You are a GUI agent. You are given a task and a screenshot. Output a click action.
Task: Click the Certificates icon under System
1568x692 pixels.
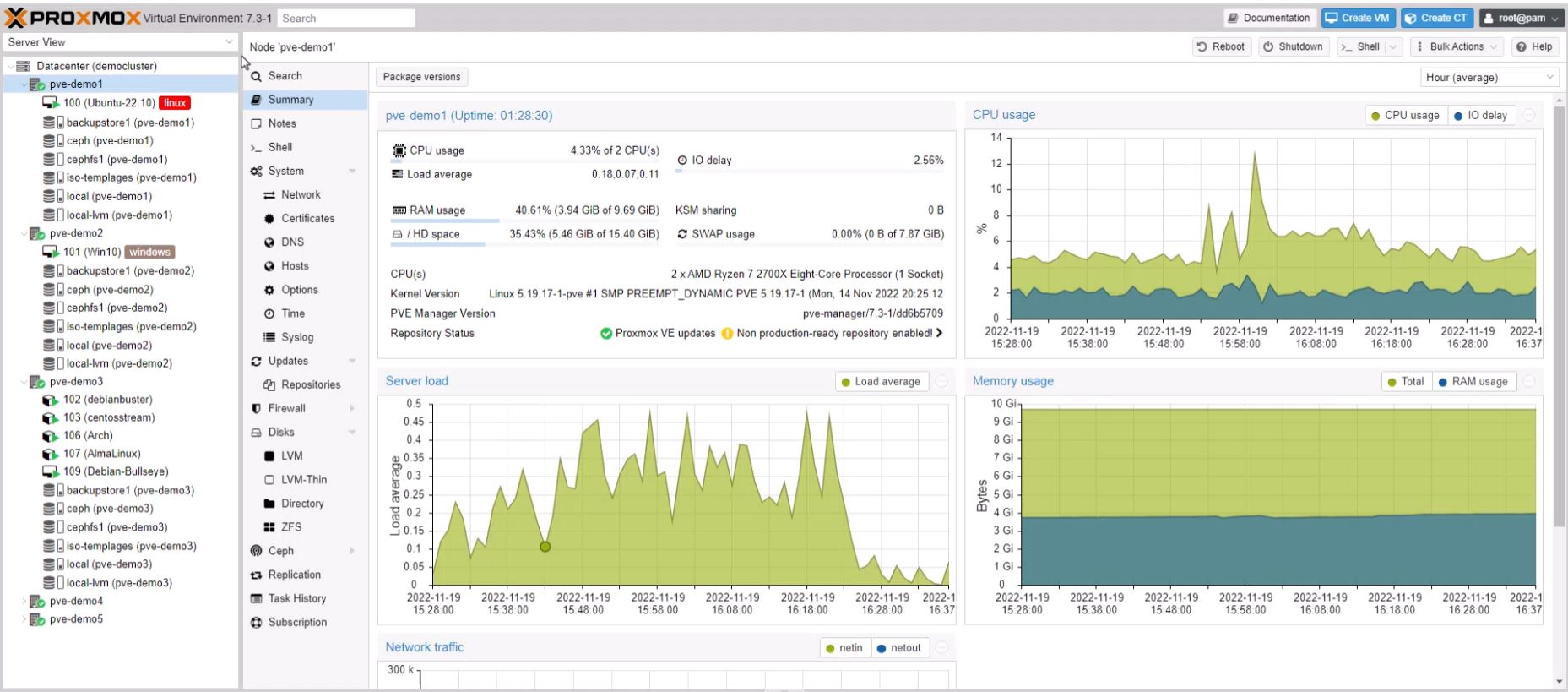tap(269, 219)
